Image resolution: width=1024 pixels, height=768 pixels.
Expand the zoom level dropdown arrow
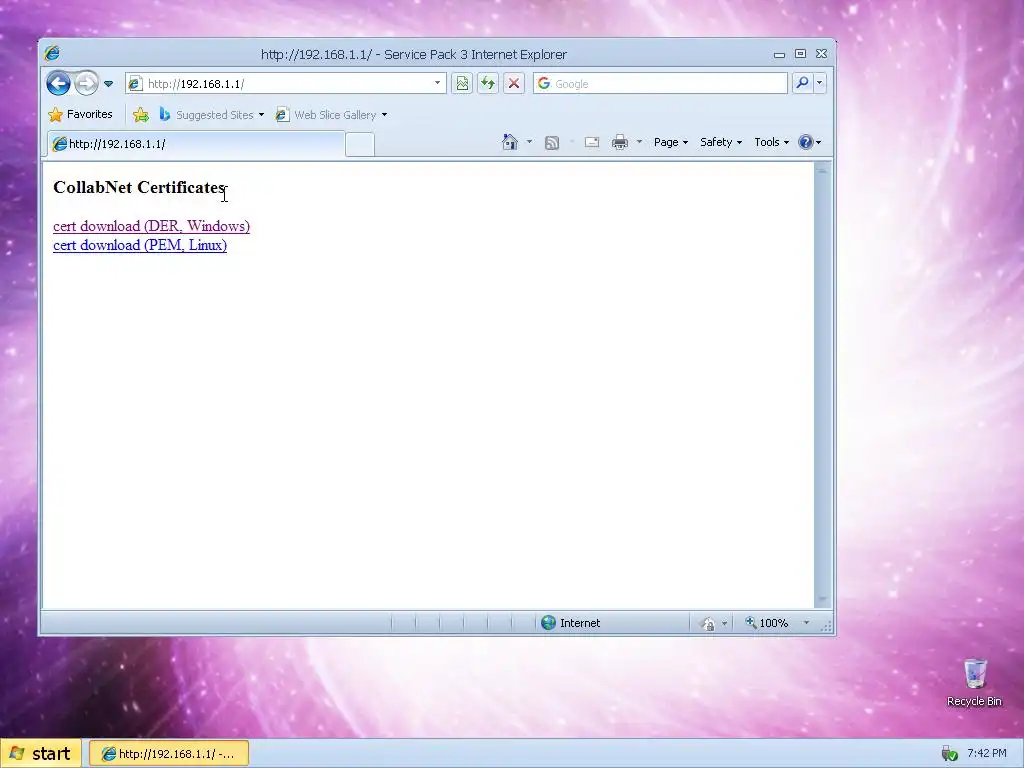(x=806, y=623)
